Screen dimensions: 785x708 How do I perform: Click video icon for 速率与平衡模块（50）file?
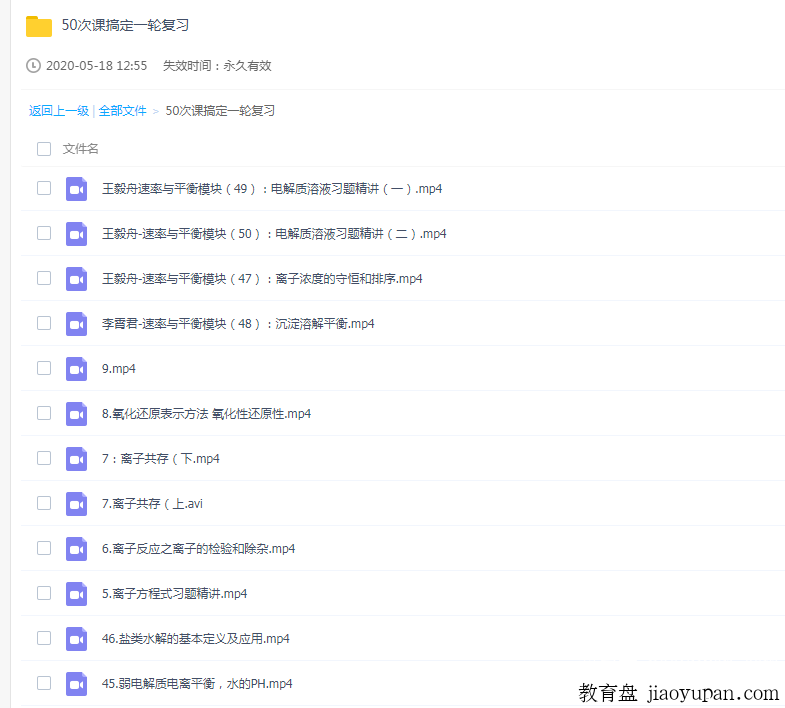pos(76,234)
